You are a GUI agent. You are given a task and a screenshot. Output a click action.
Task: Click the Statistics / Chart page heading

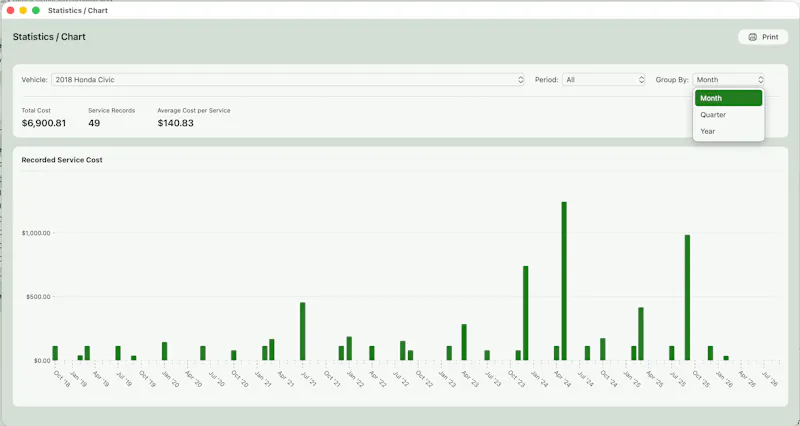(49, 37)
